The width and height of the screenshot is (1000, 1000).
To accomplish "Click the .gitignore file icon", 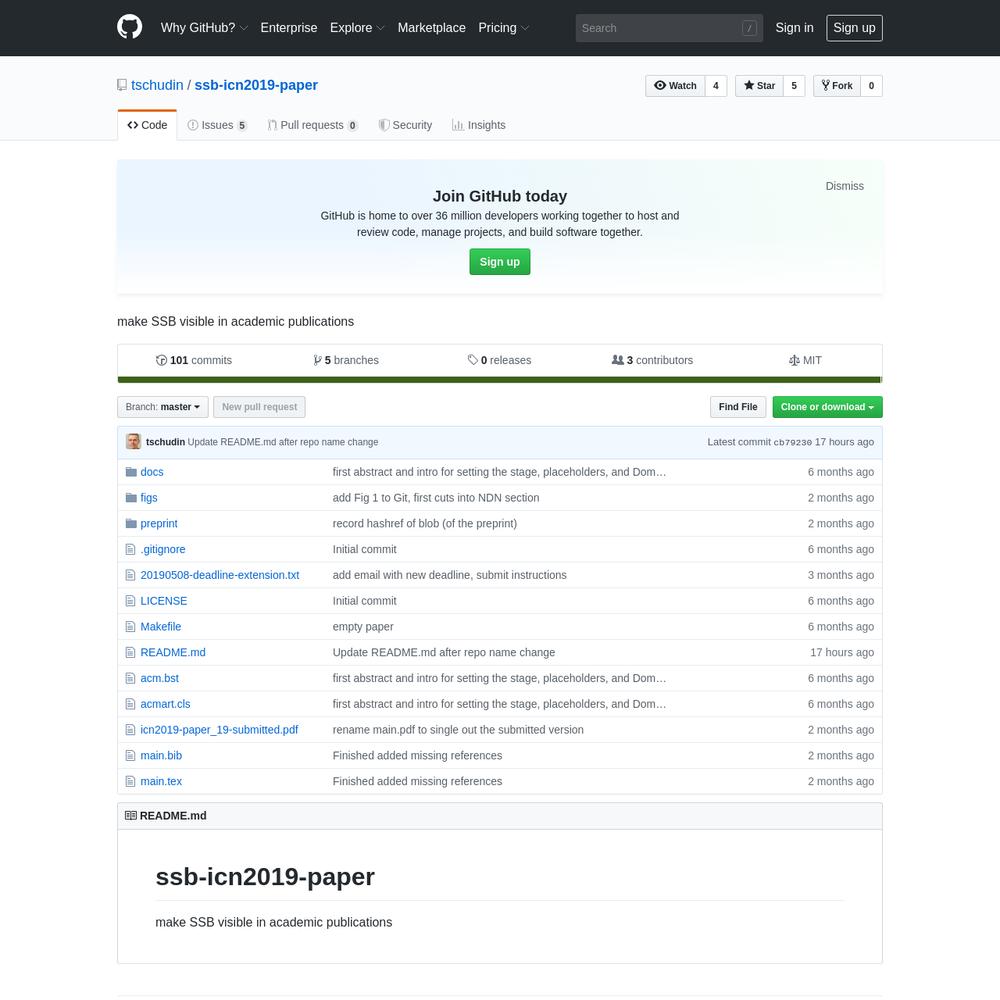I will (131, 549).
